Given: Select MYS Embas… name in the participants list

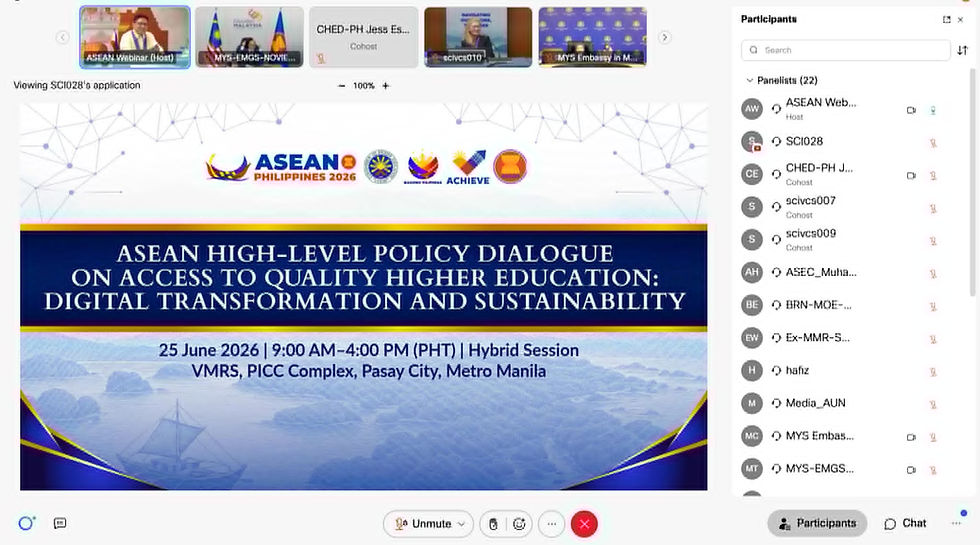Looking at the screenshot, I should click(x=819, y=436).
